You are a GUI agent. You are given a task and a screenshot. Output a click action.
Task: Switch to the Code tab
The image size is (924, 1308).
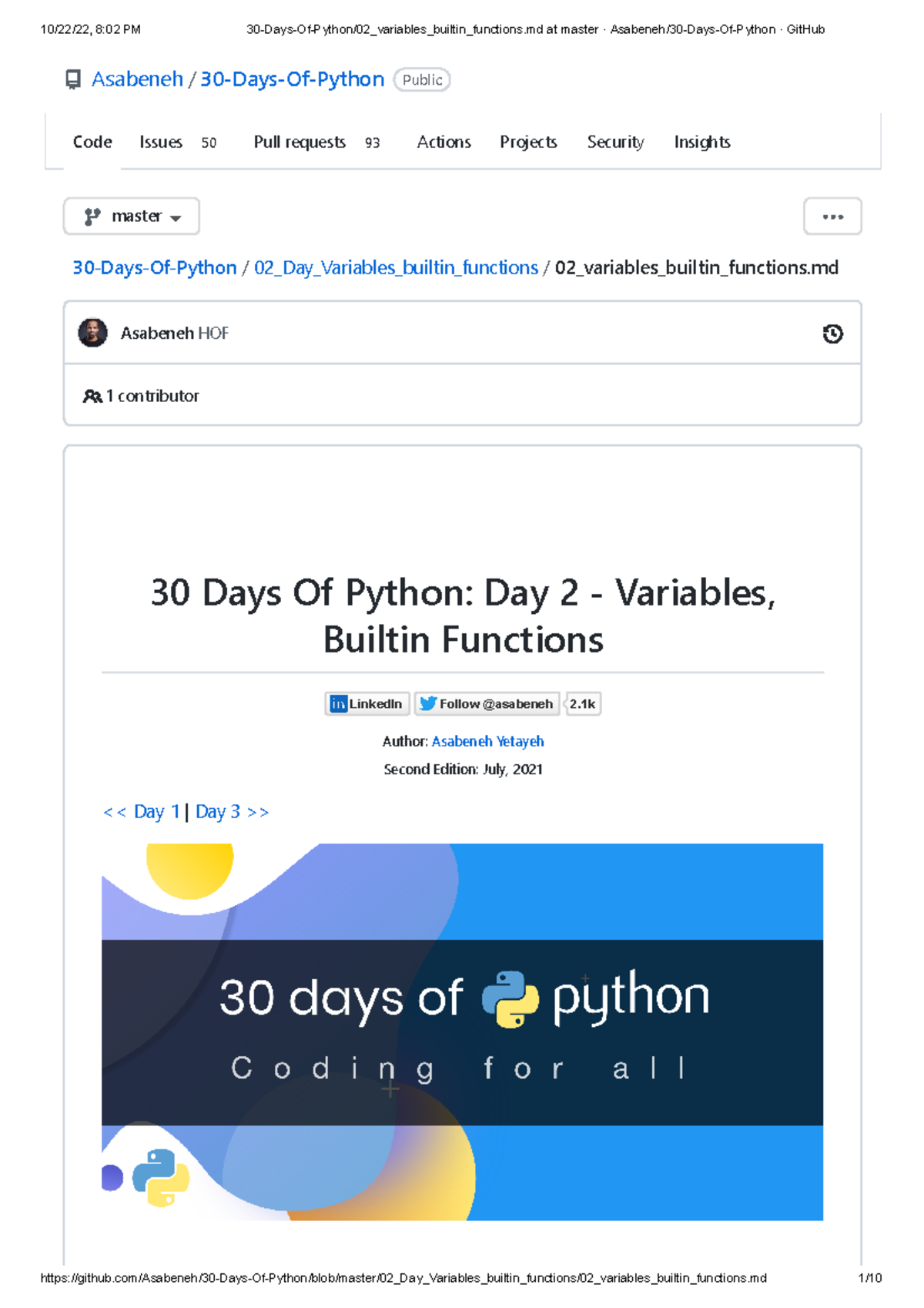[x=92, y=143]
